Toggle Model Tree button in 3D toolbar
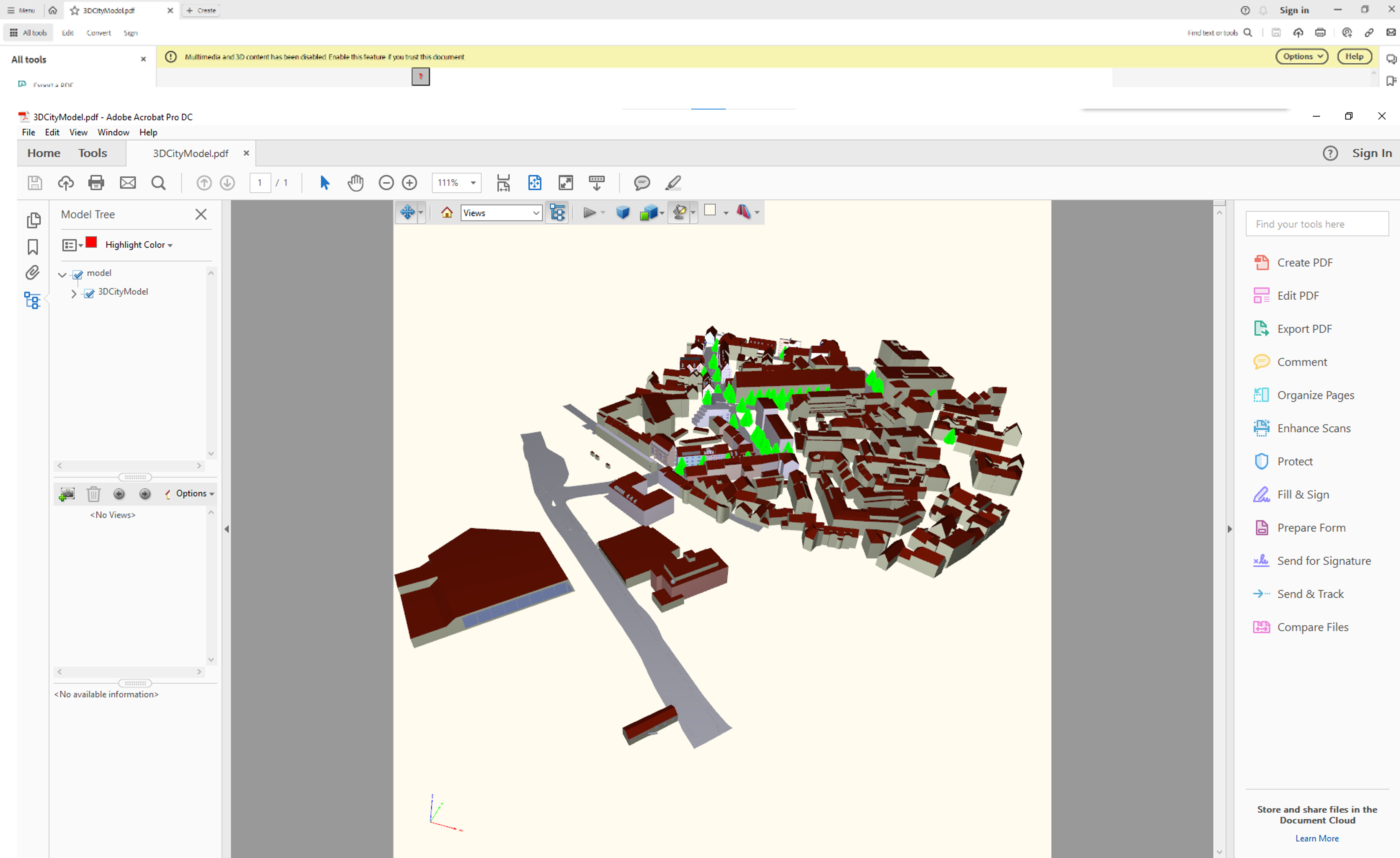 tap(557, 212)
